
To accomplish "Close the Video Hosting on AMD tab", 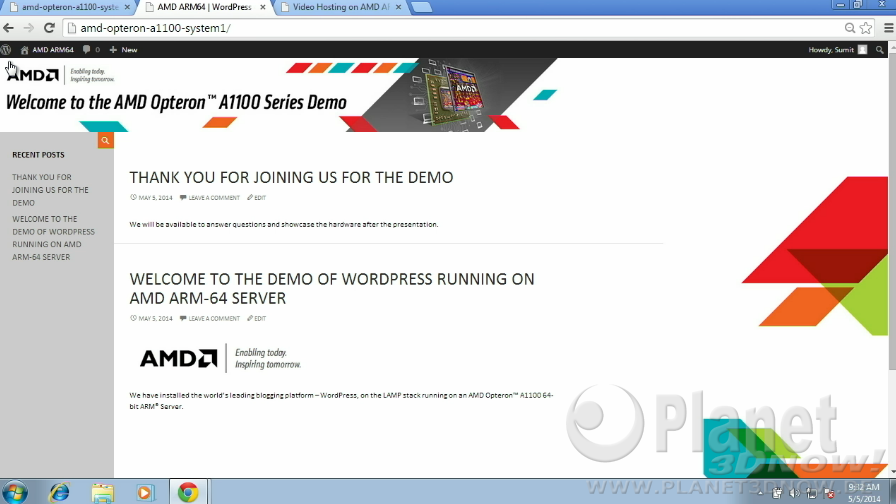I will click(x=398, y=7).
